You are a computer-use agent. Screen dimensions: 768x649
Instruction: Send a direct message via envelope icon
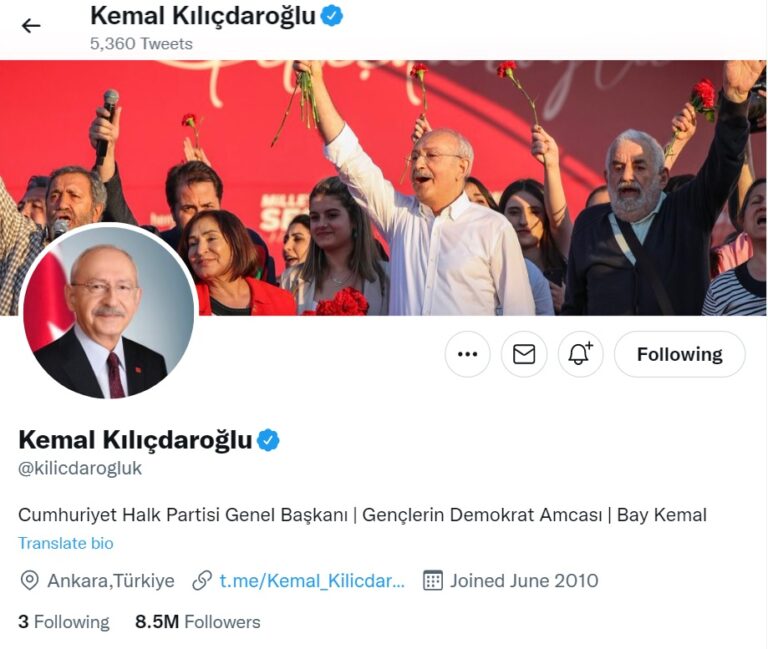pos(524,354)
